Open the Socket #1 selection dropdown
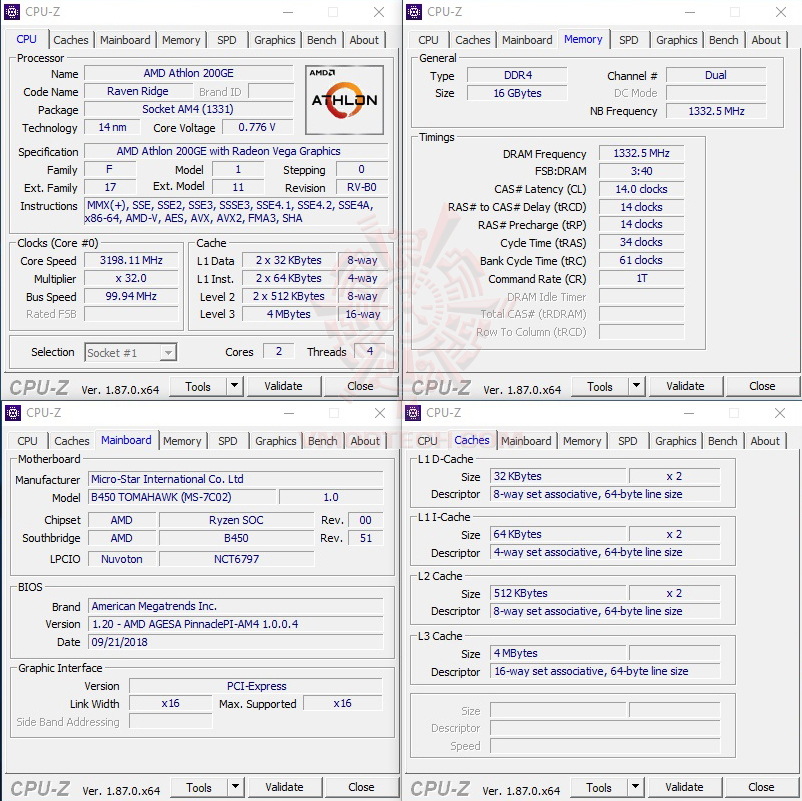Viewport: 802px width, 801px height. [131, 352]
